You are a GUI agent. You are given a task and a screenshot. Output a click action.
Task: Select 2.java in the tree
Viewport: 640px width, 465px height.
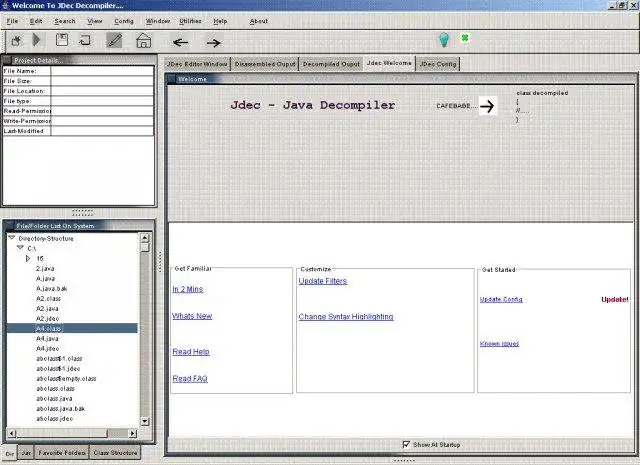pyautogui.click(x=45, y=268)
